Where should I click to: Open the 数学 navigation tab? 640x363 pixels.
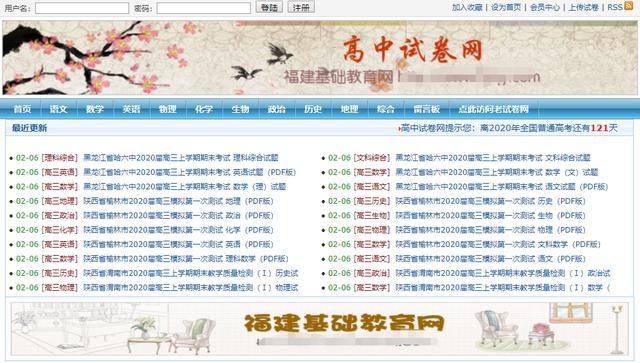pyautogui.click(x=95, y=109)
